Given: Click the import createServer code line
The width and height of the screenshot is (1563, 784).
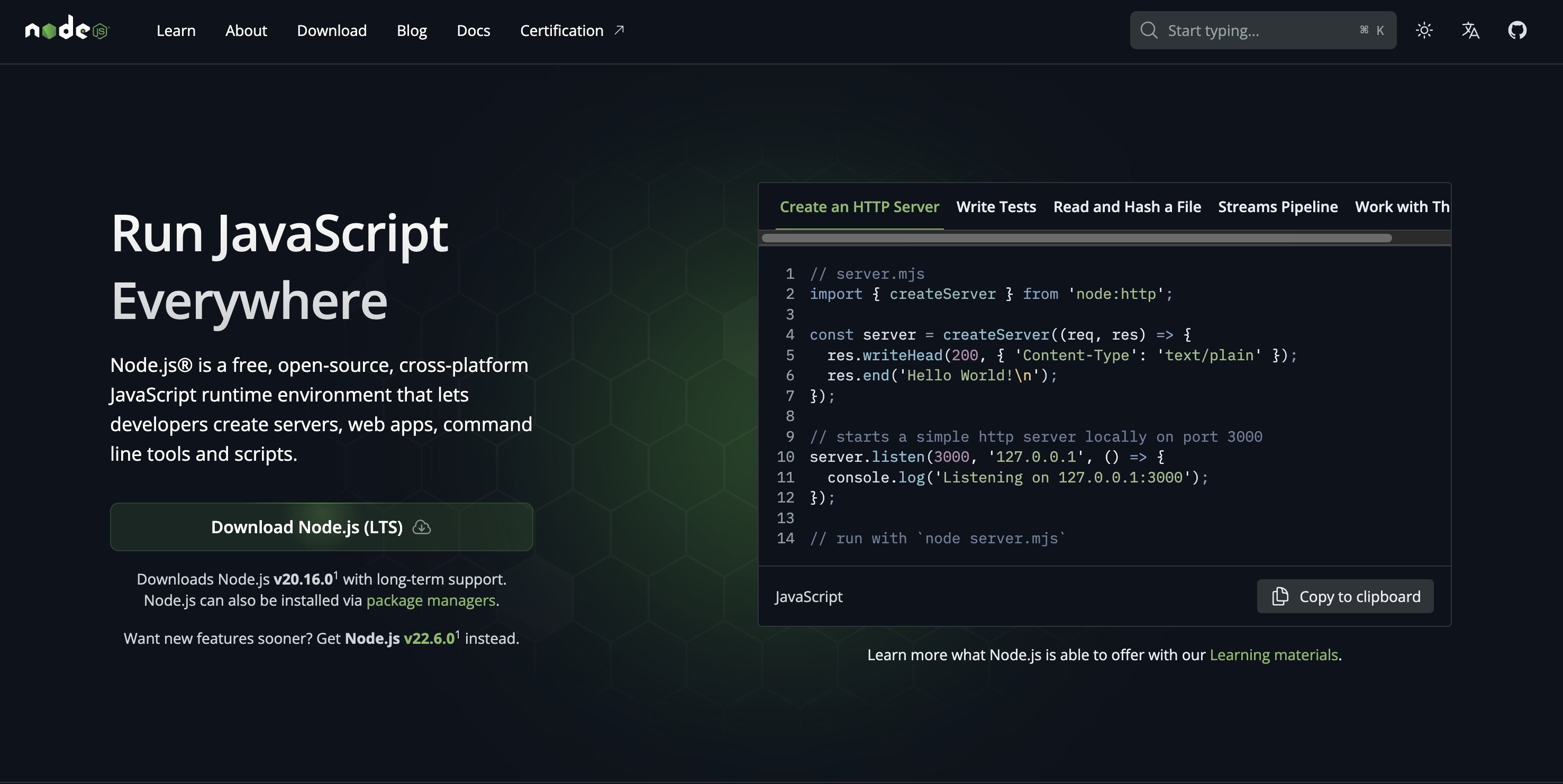Looking at the screenshot, I should pos(992,294).
